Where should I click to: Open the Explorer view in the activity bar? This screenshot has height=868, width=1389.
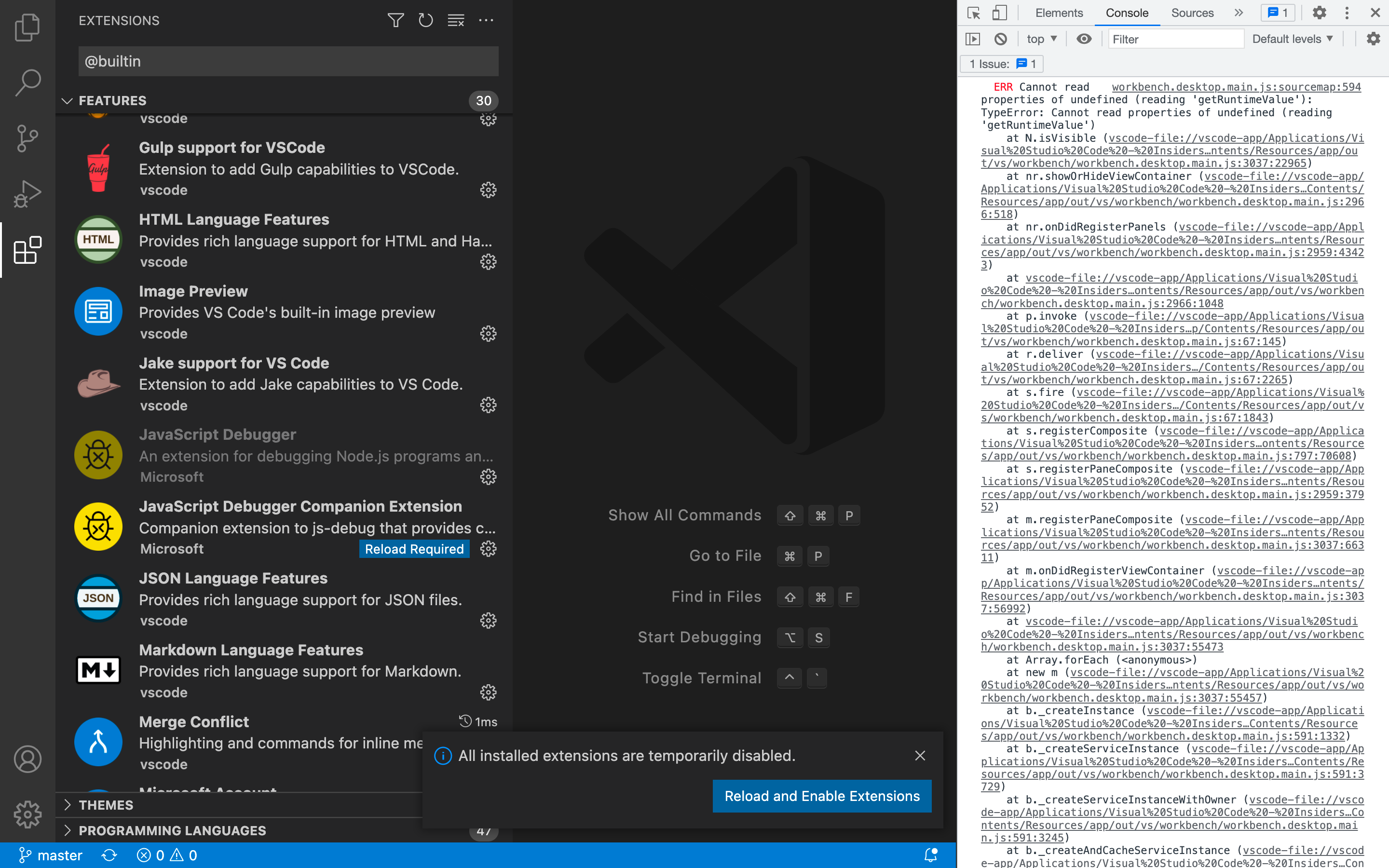(27, 27)
